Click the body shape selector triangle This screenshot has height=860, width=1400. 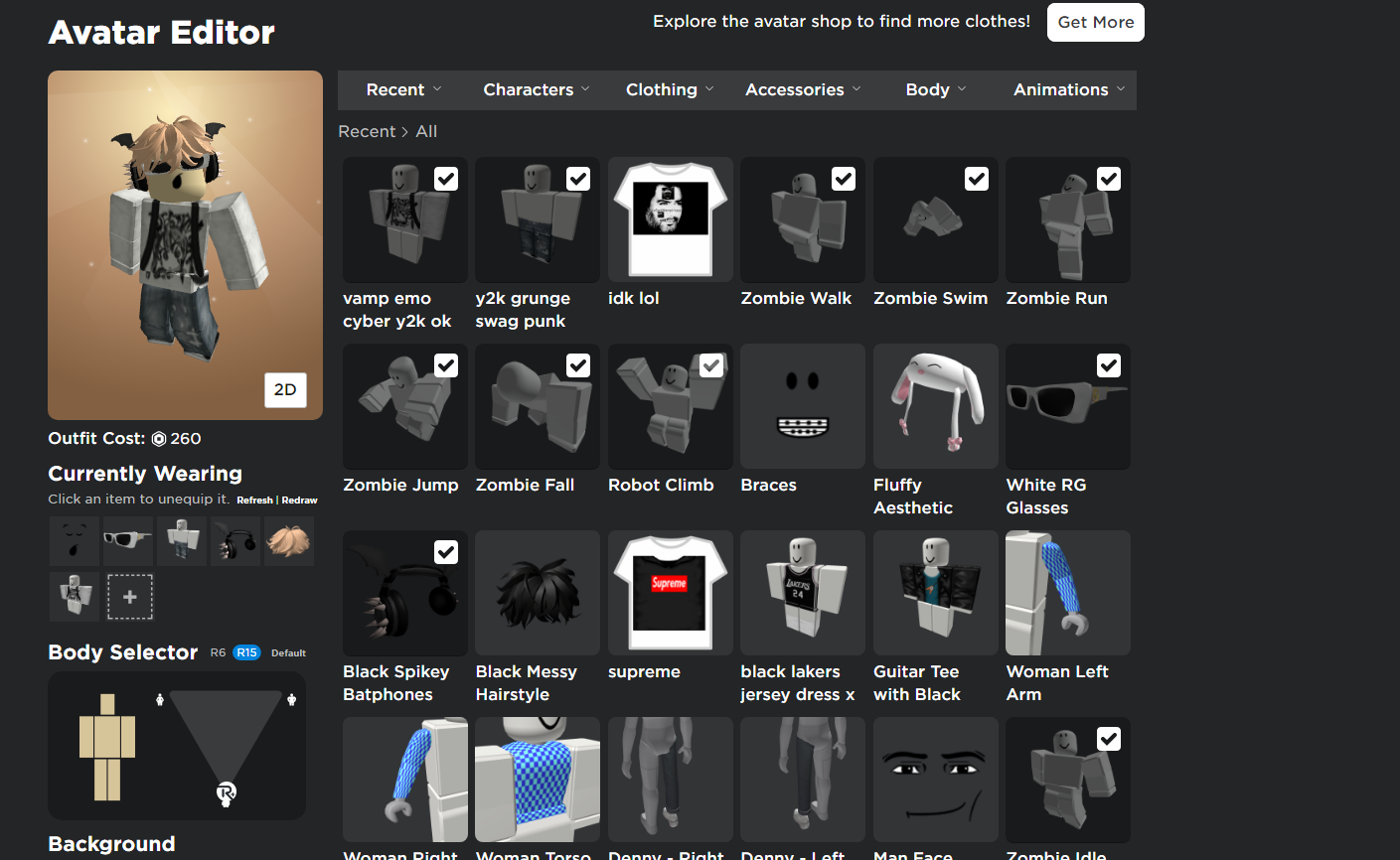point(226,738)
